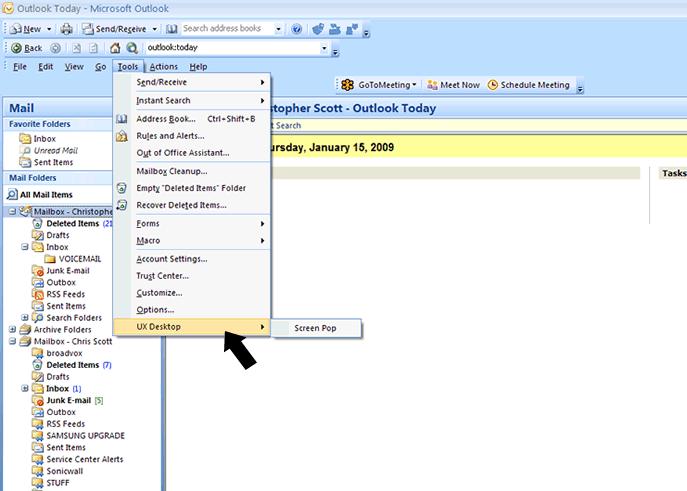Click the Search the Web globe icon
The width and height of the screenshot is (687, 491).
131,48
